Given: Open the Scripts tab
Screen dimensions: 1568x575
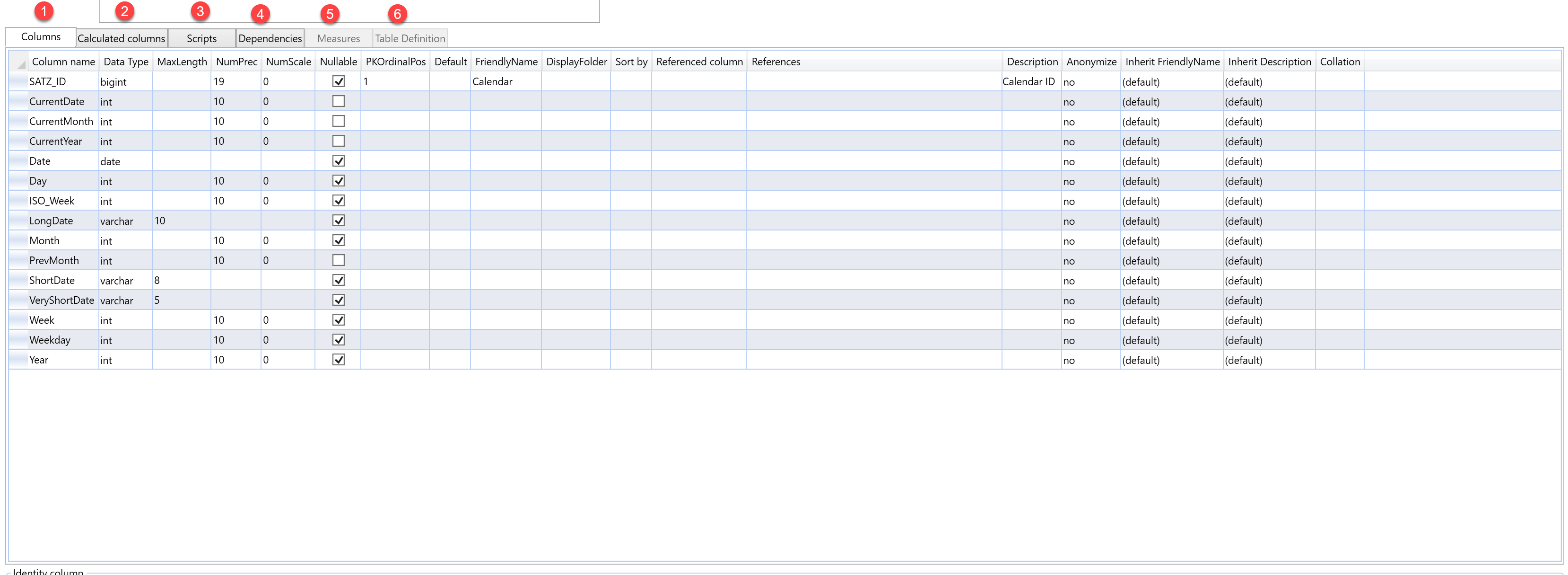Looking at the screenshot, I should pyautogui.click(x=201, y=38).
